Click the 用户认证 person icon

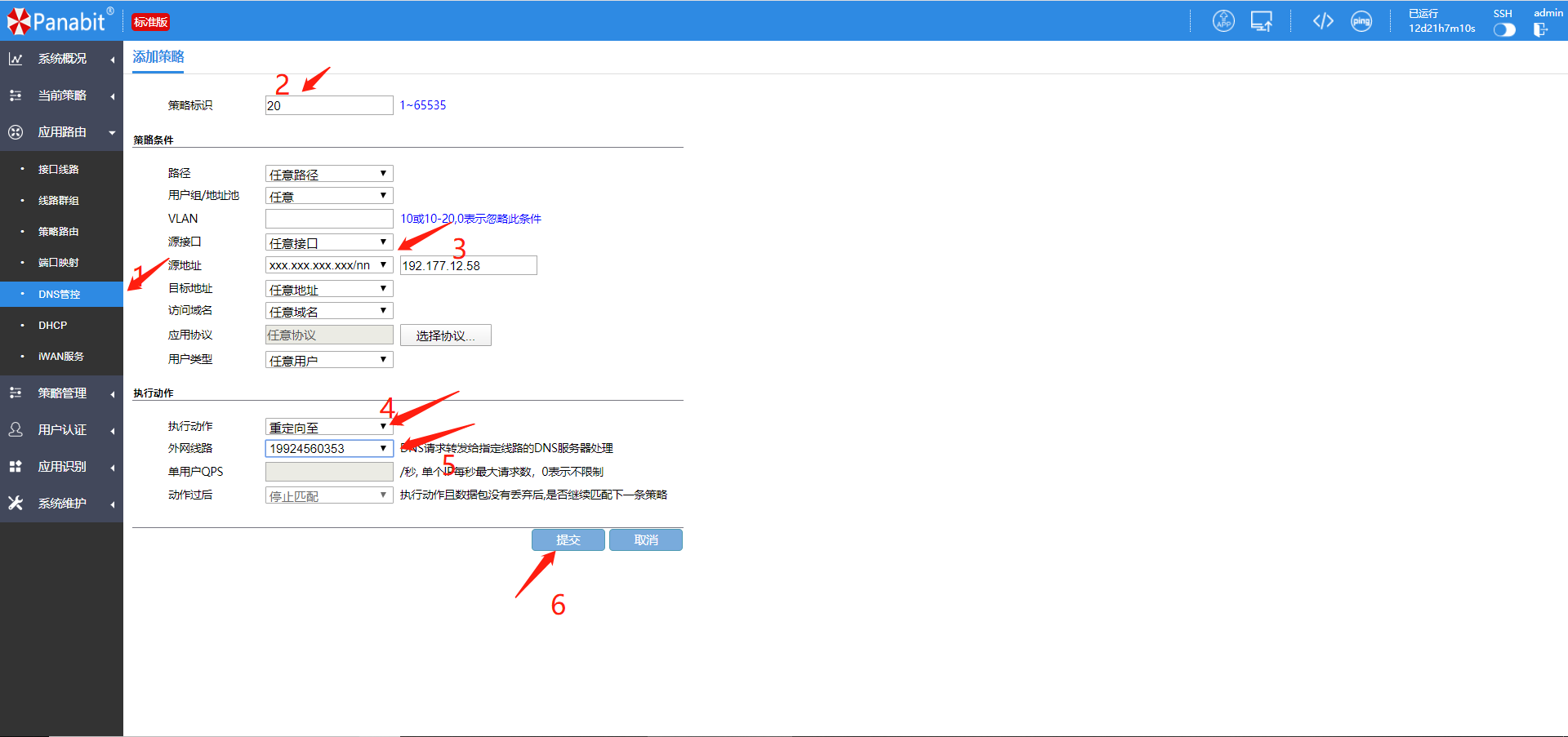16,430
